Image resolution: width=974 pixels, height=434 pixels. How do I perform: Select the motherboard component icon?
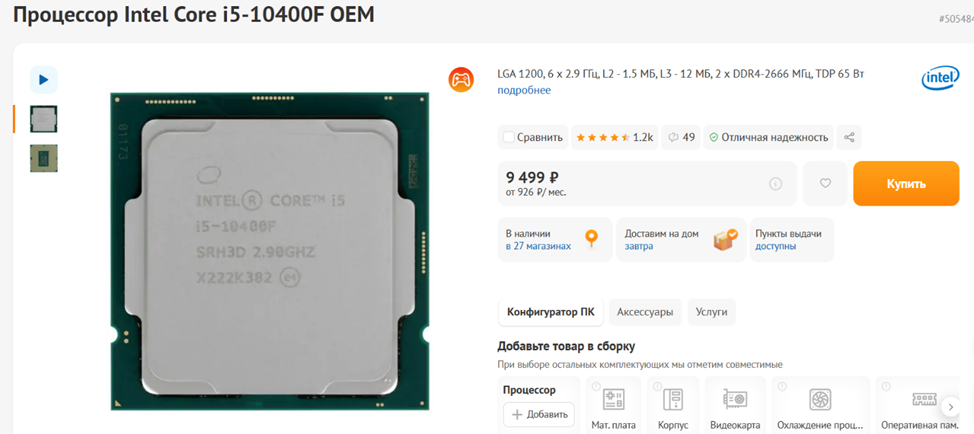click(614, 399)
